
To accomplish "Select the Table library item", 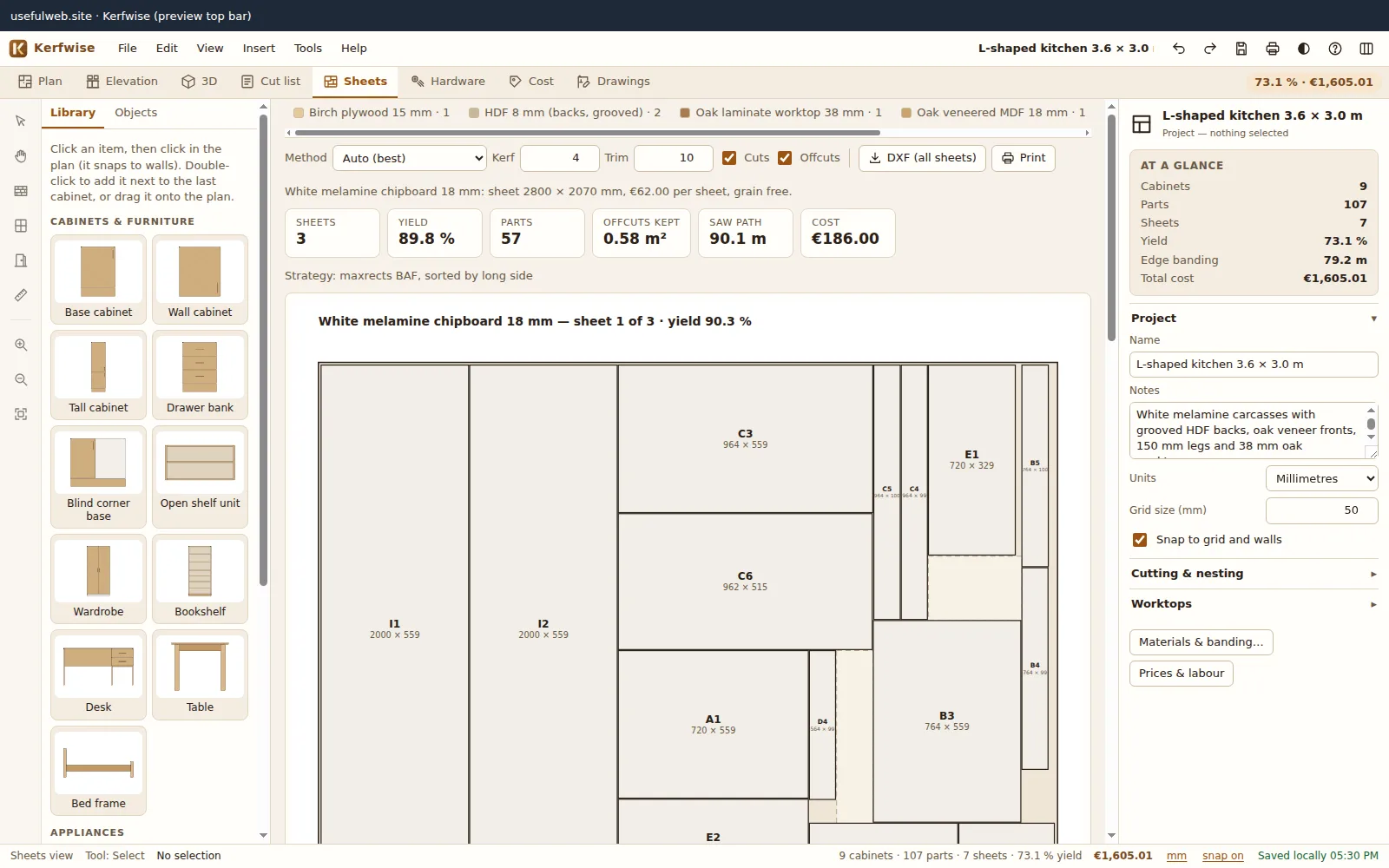I will (200, 674).
